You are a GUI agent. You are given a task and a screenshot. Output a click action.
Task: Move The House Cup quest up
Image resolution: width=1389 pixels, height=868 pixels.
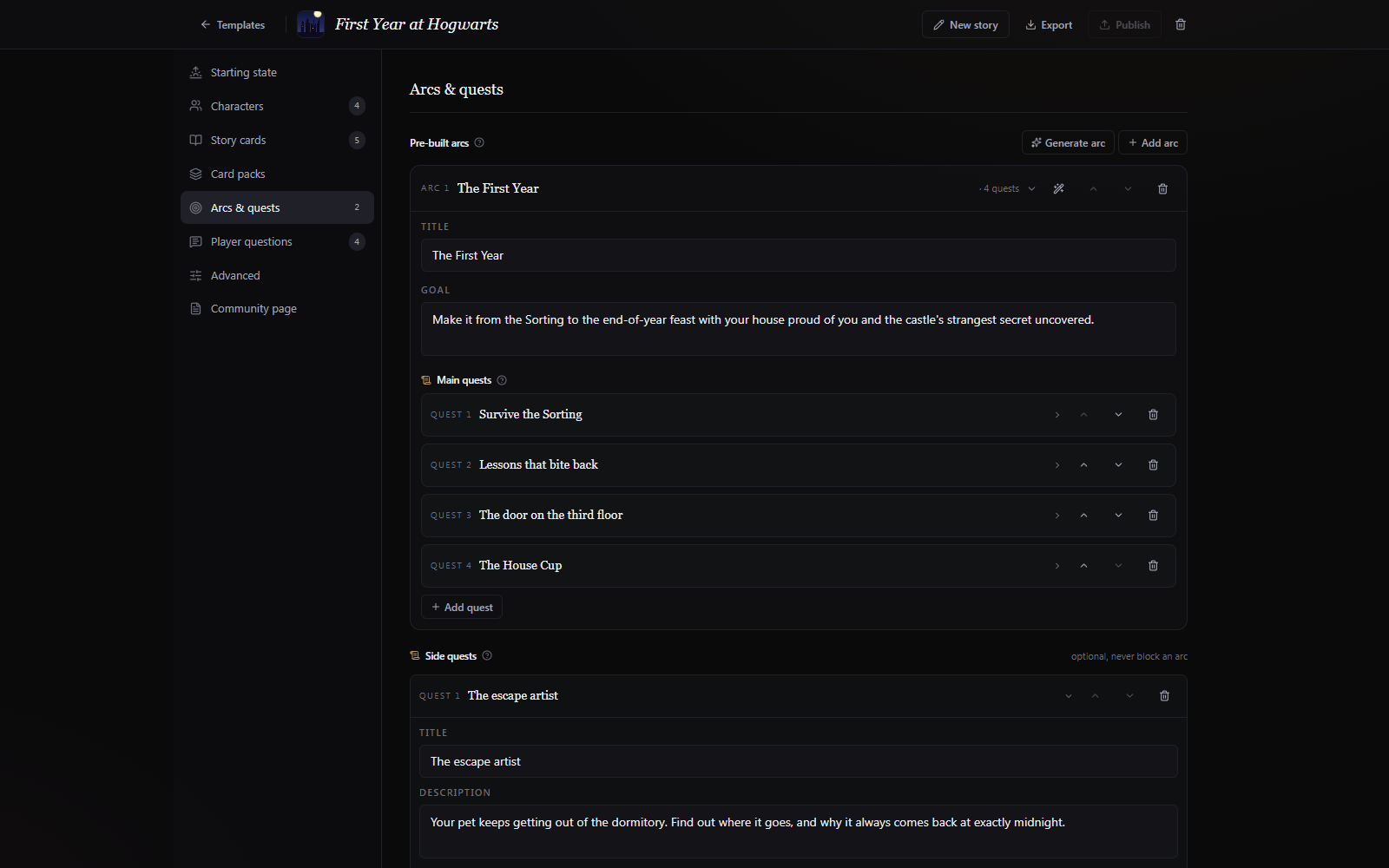pos(1084,566)
